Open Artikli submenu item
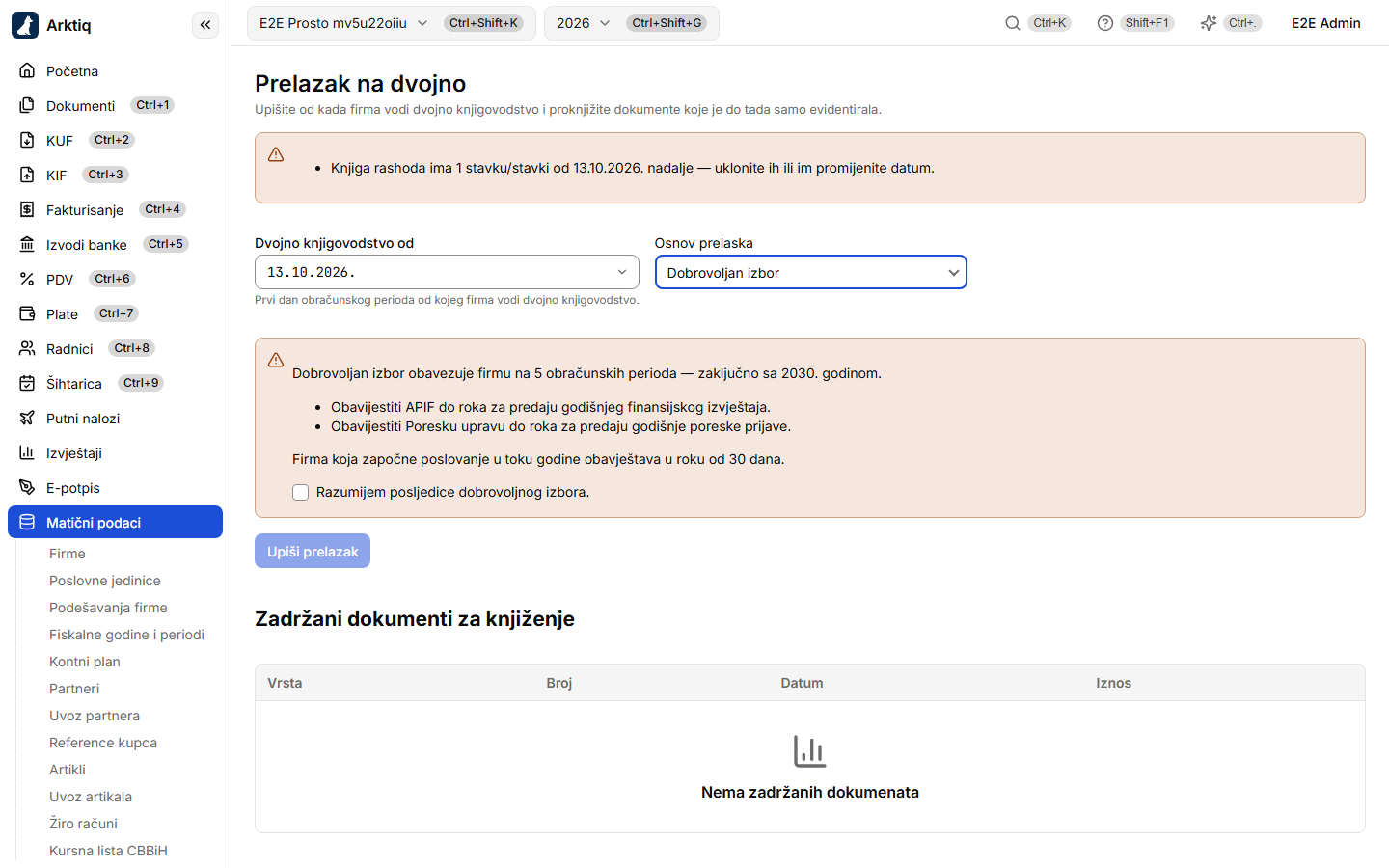1389x868 pixels. tap(68, 770)
